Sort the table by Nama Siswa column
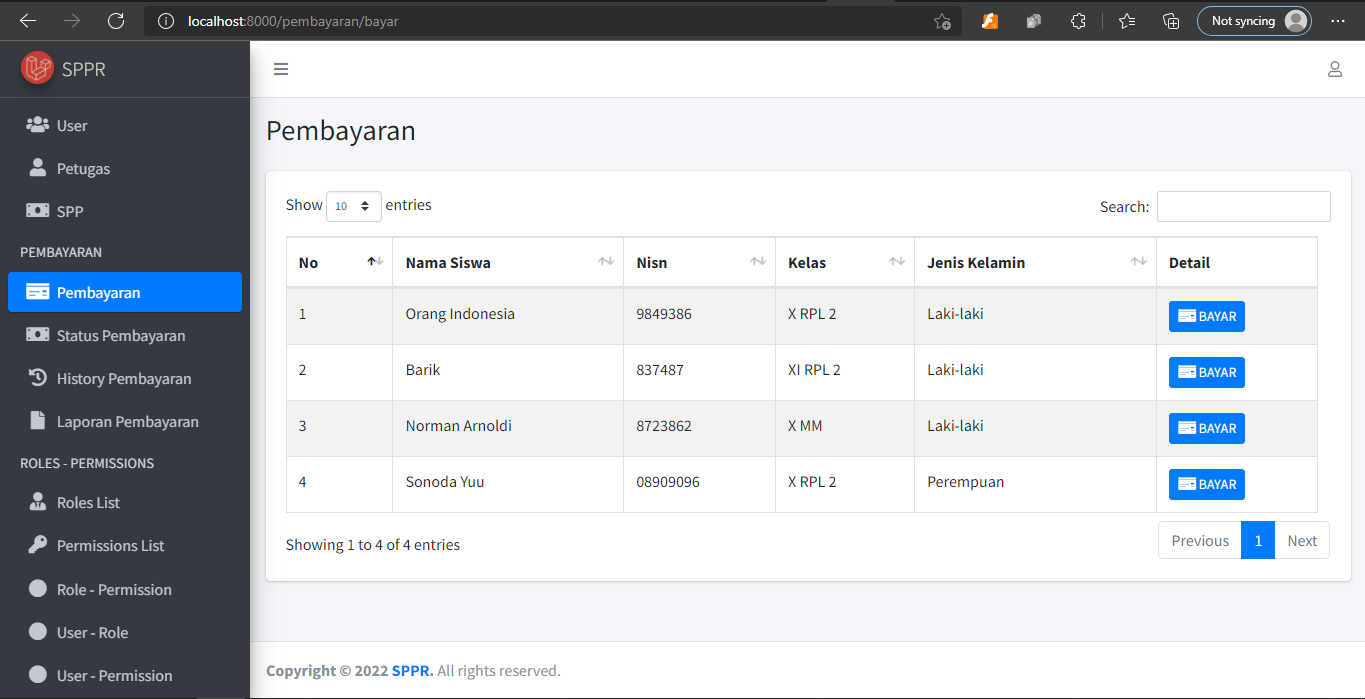Screen dimensions: 1365x699 447,262
